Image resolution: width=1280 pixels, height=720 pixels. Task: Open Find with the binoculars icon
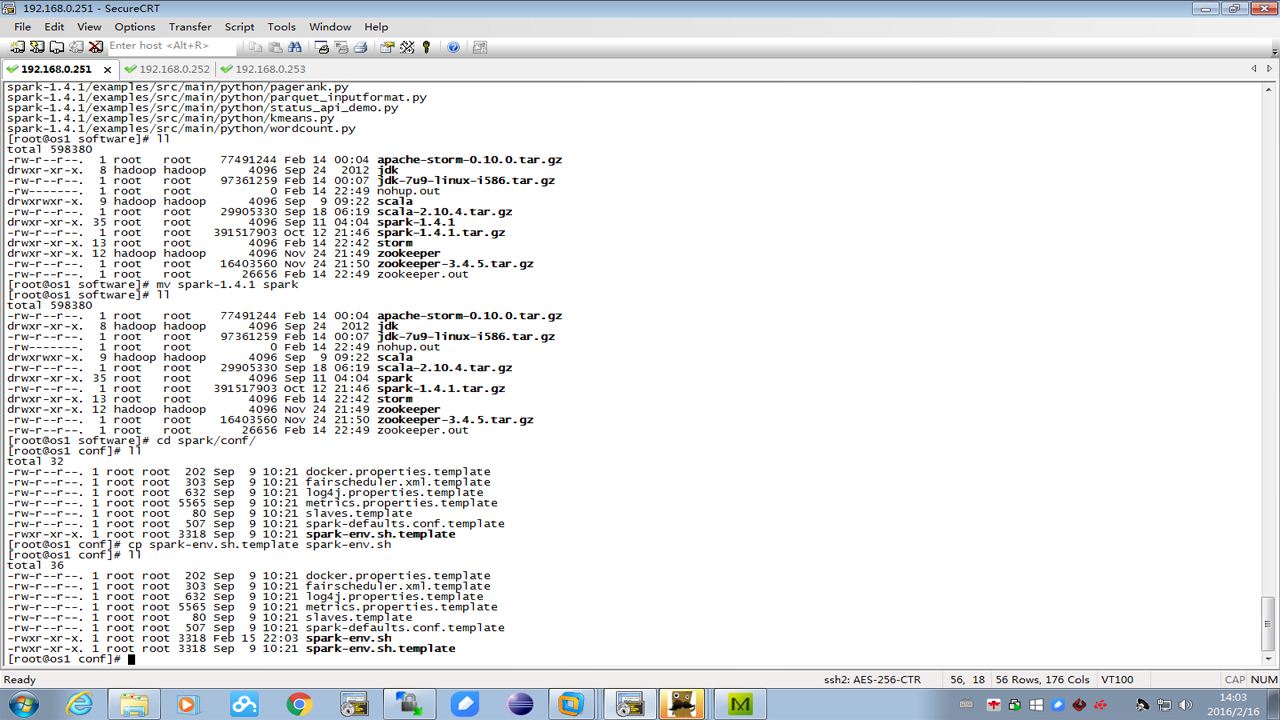click(x=294, y=47)
